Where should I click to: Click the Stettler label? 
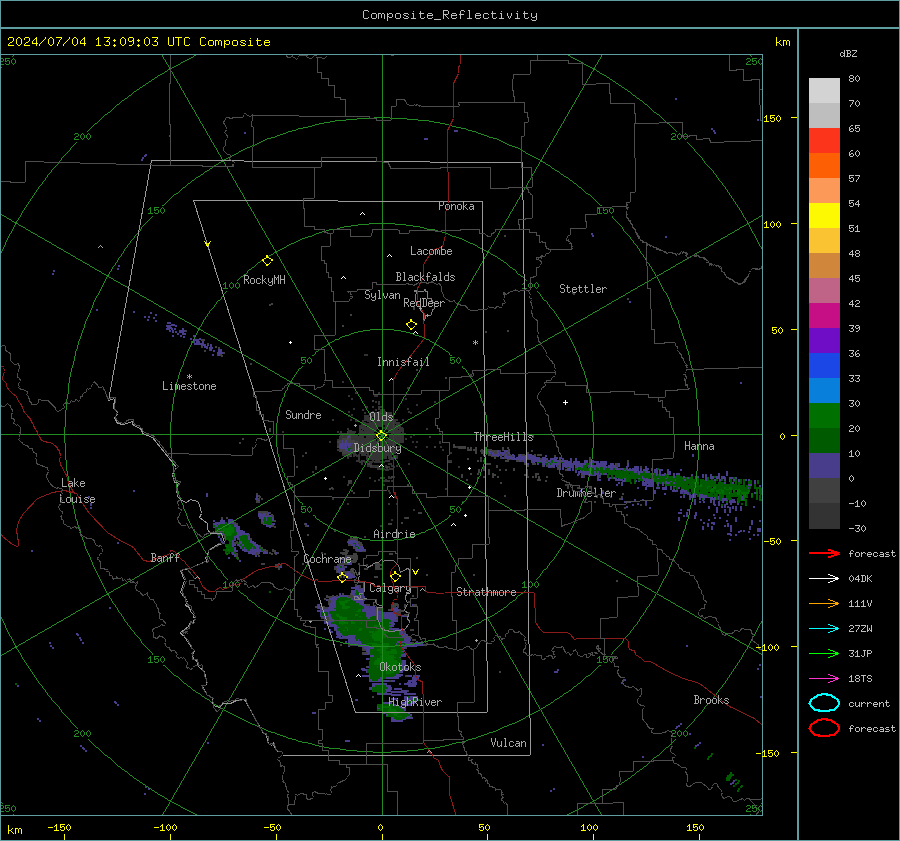point(583,289)
